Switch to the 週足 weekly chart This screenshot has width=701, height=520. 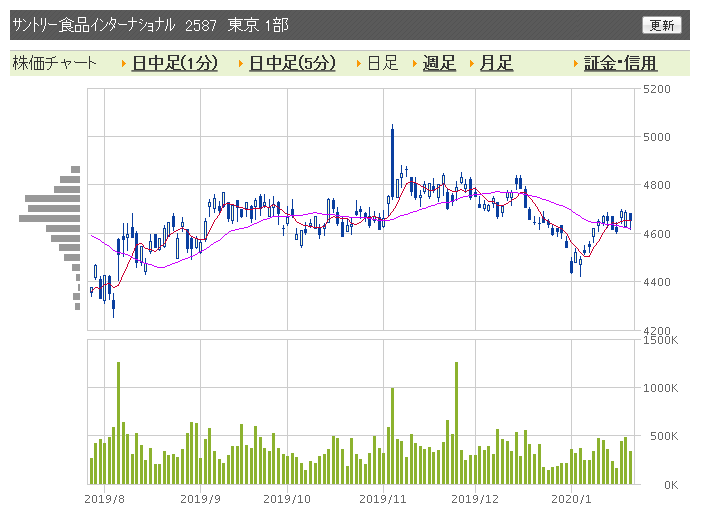click(439, 63)
